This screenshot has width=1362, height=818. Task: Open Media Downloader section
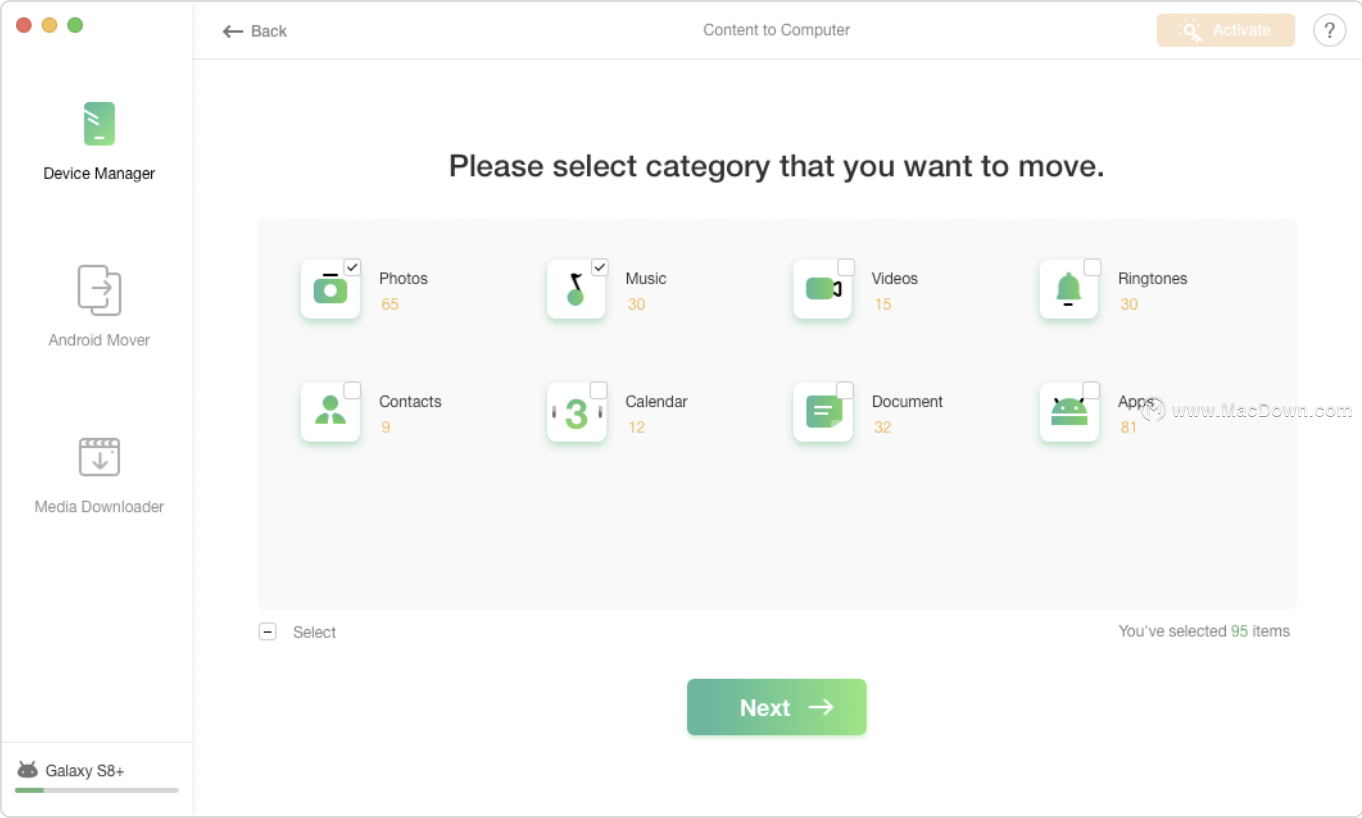[99, 473]
